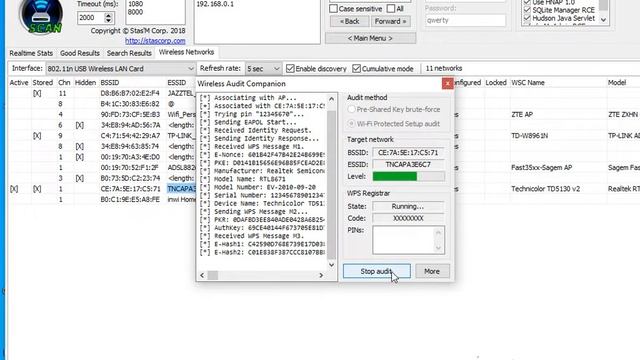Click the ESSID target field TNCAPA3E6C7

pyautogui.click(x=408, y=164)
